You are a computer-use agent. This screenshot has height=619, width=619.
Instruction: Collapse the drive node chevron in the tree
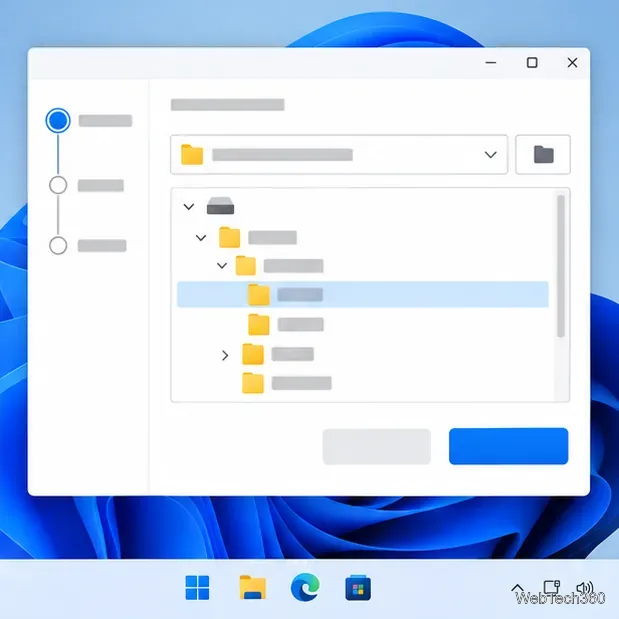pos(189,206)
